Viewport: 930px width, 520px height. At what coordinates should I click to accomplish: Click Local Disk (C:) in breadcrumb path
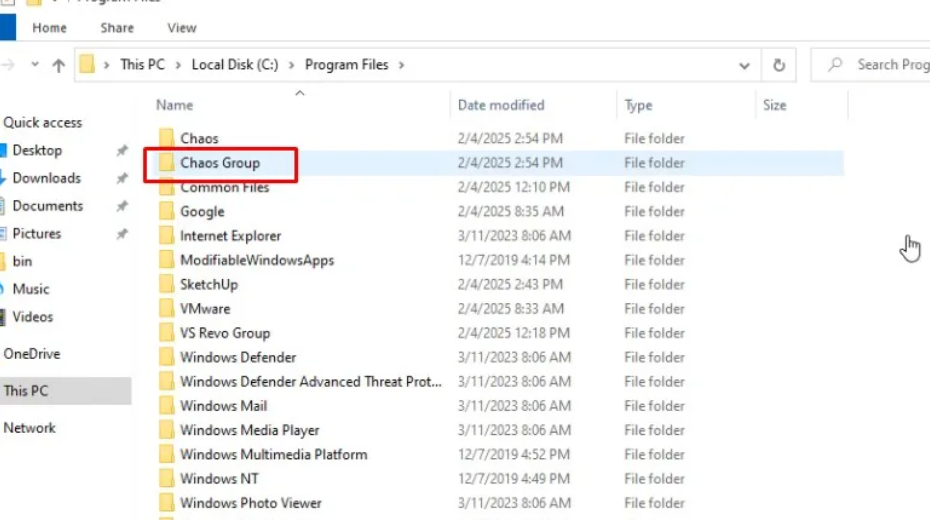coord(234,65)
